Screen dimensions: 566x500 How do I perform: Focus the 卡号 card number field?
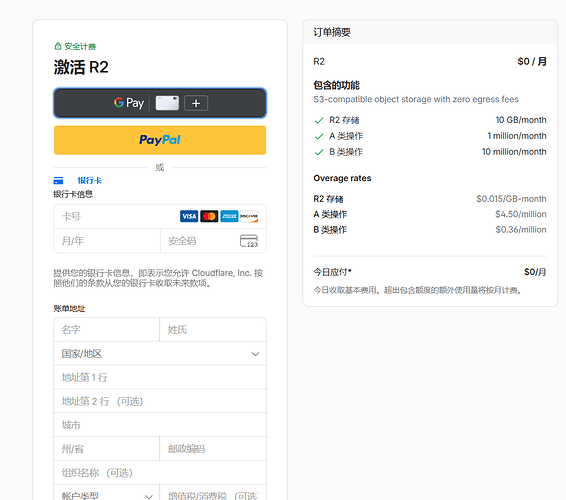(160, 217)
